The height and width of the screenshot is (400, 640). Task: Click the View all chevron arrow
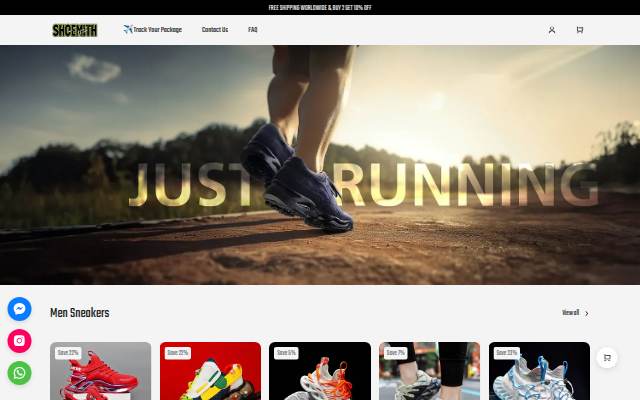pyautogui.click(x=587, y=313)
